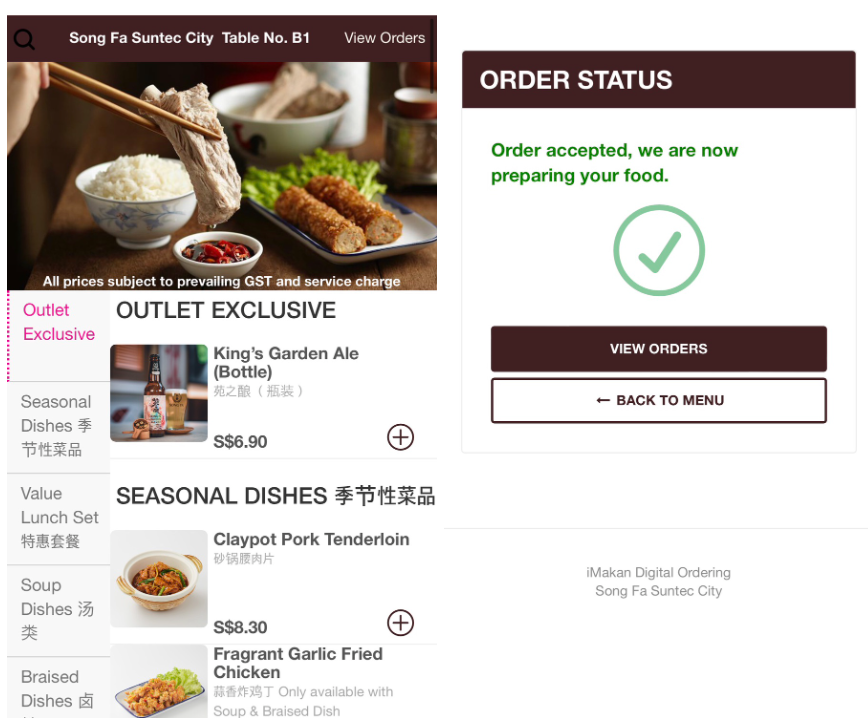Select Seasonal Dishes category
This screenshot has width=868, height=718.
click(59, 427)
